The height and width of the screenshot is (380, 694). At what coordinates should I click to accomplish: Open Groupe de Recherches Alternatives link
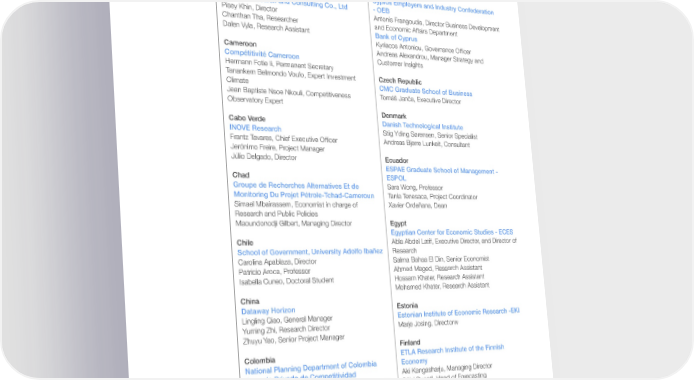coord(296,185)
